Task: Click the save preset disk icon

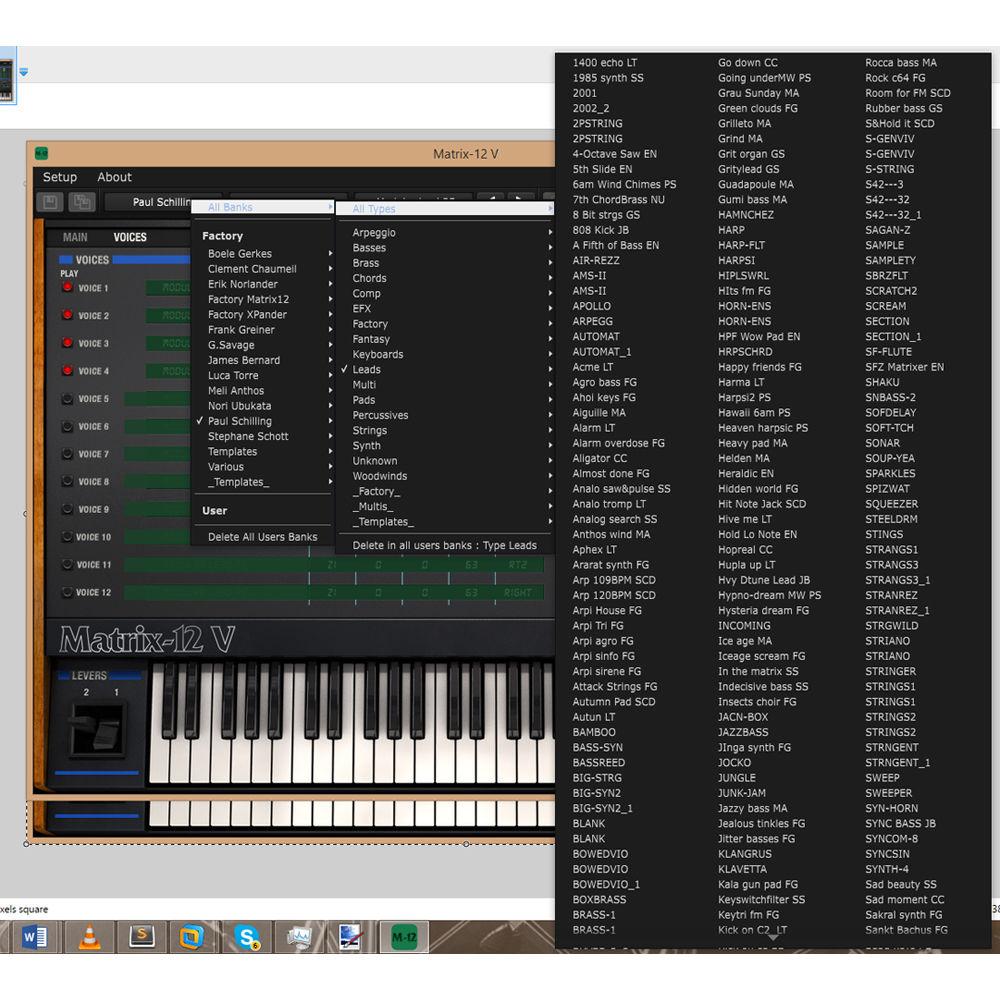Action: tap(48, 201)
